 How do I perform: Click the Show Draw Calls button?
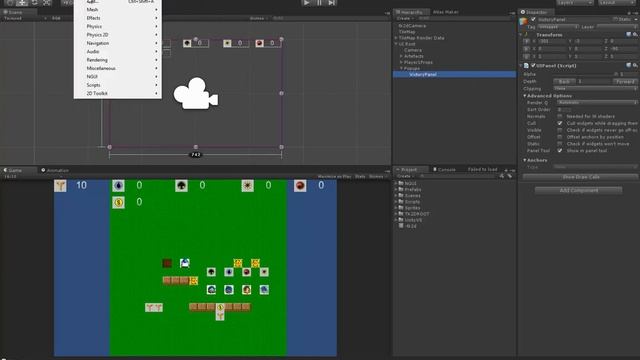click(580, 177)
